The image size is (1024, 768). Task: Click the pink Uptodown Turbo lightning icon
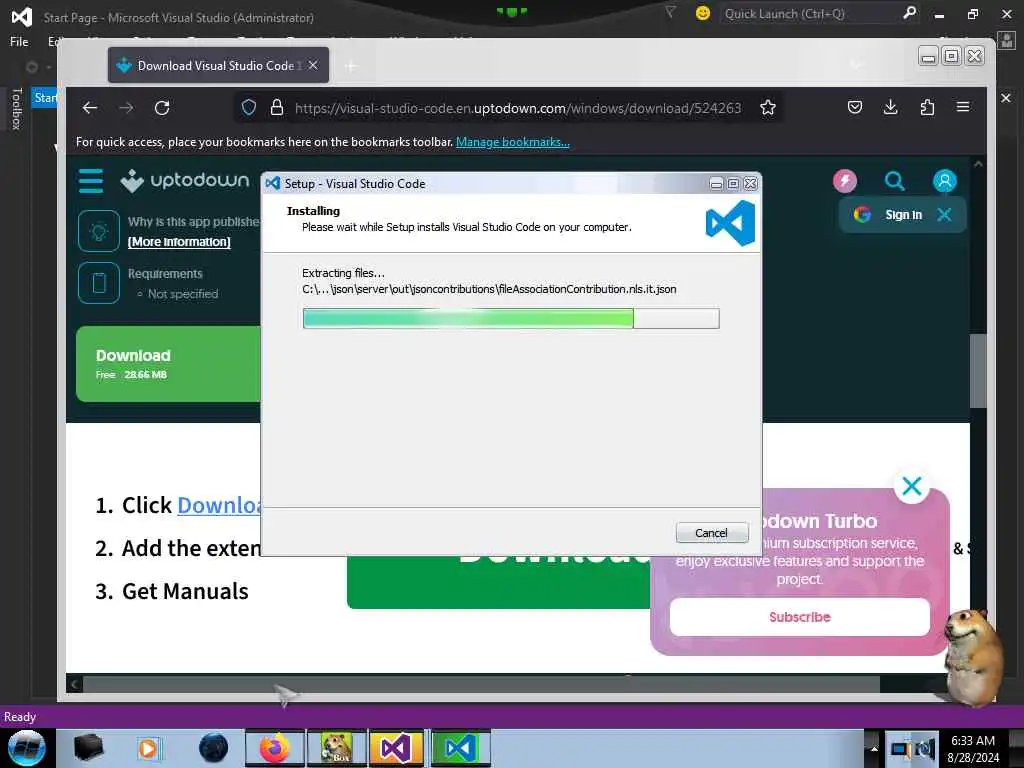click(x=845, y=181)
